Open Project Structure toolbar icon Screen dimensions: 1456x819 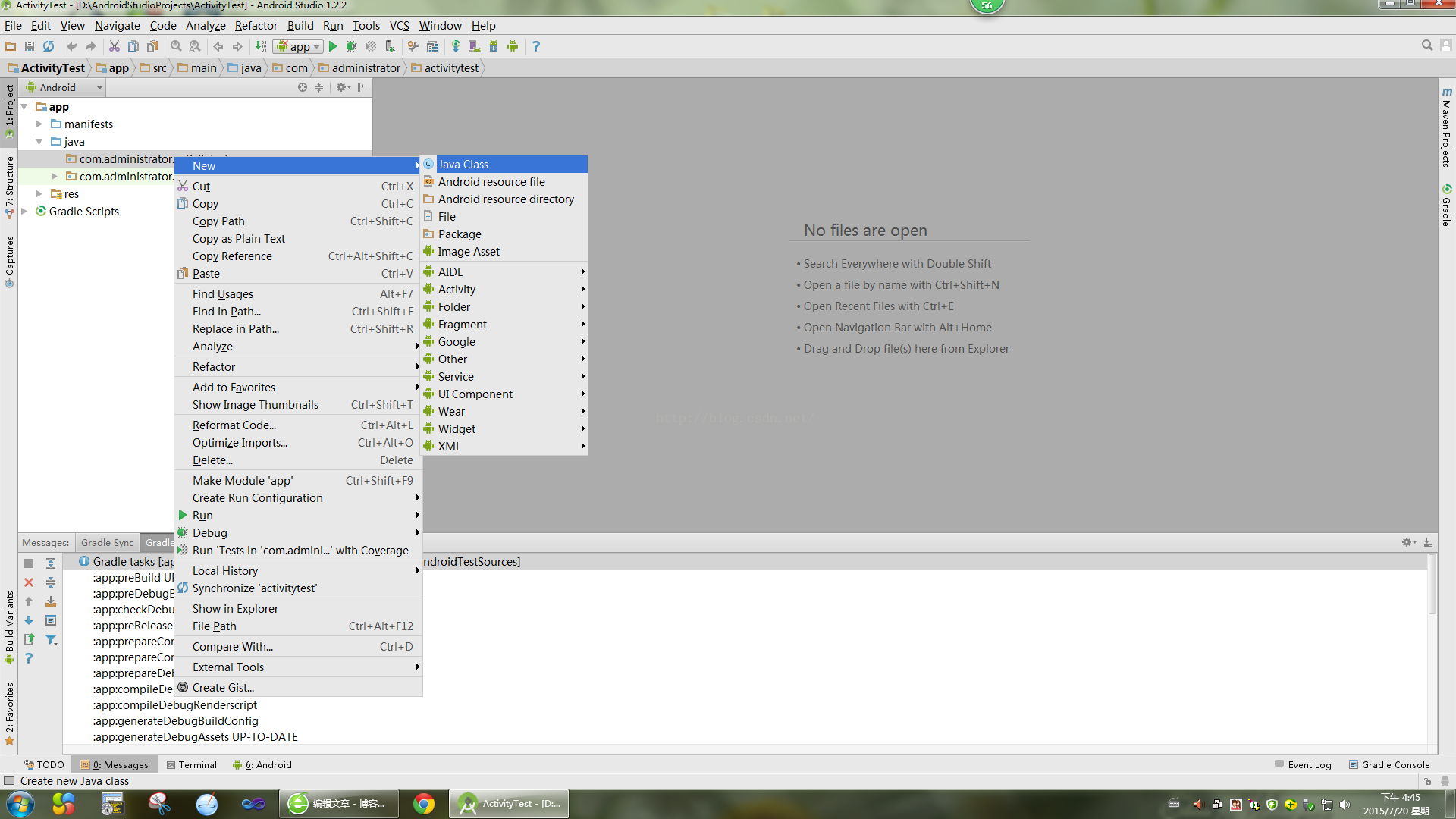coord(432,46)
